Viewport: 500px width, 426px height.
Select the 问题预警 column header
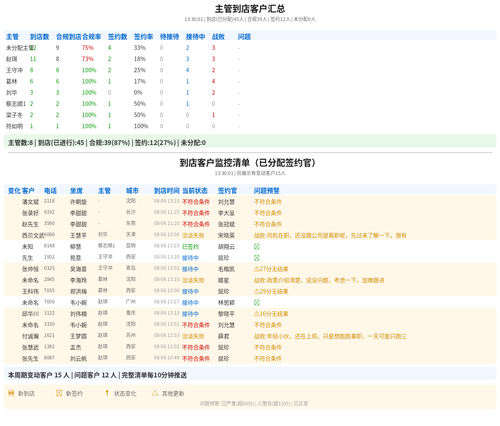click(267, 191)
